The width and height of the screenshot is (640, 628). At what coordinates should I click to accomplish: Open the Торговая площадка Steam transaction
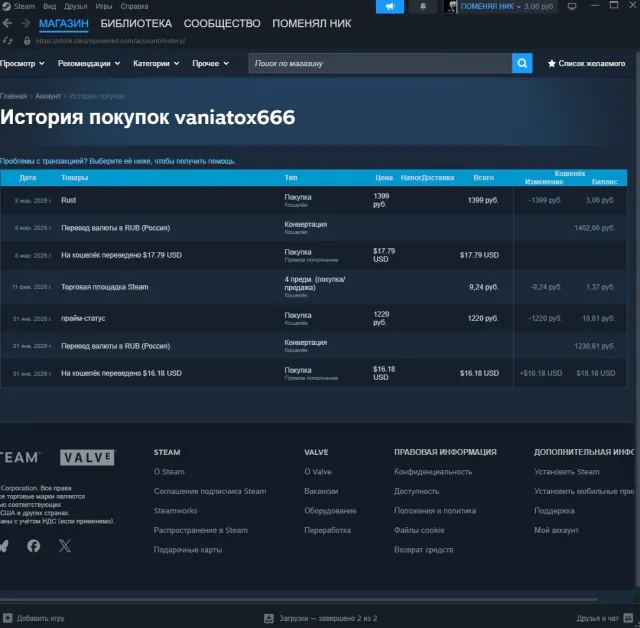click(313, 287)
